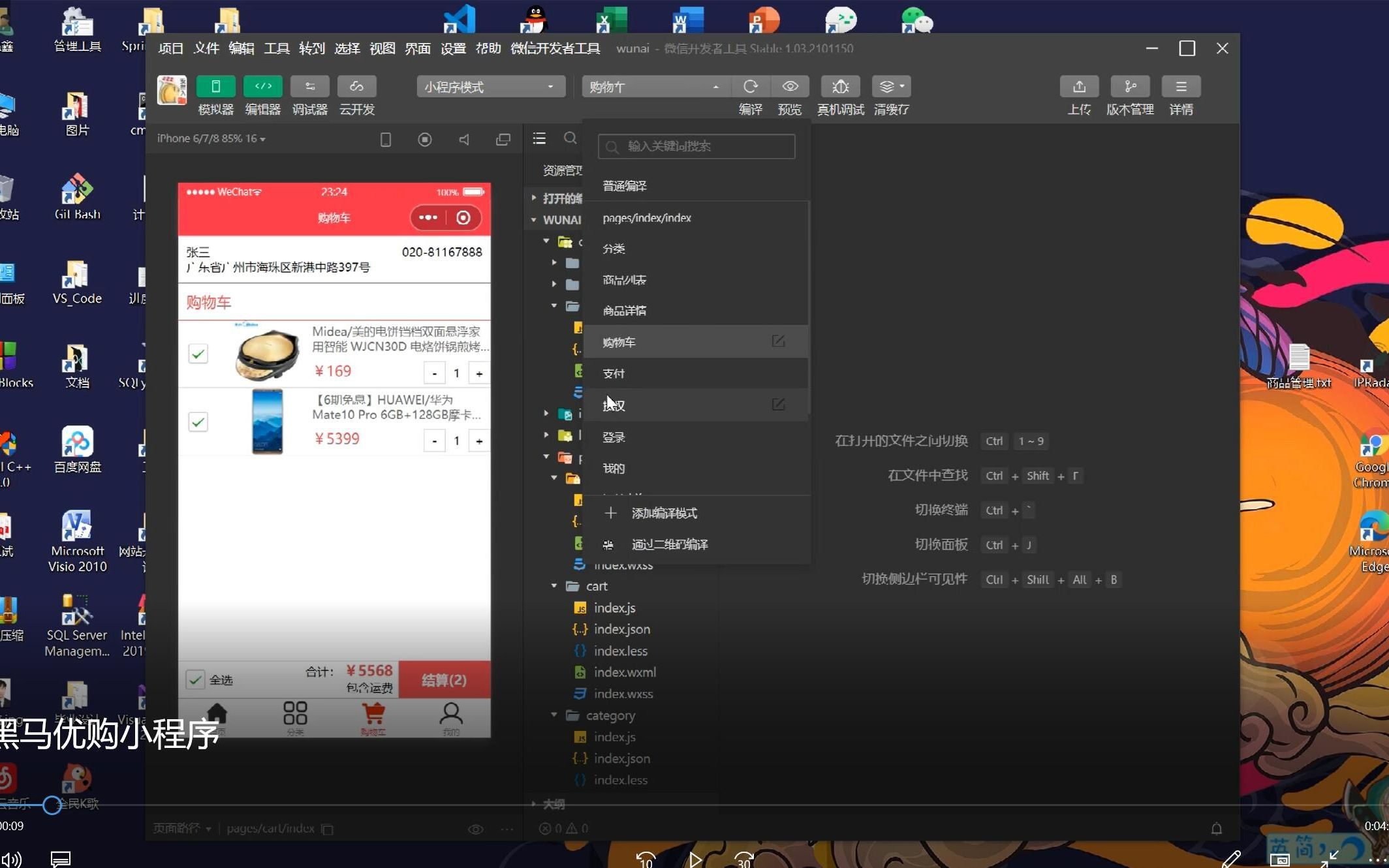Screen dimensions: 1389x868
Task: Increase Huawei phone quantity with plus stepper
Action: (480, 440)
